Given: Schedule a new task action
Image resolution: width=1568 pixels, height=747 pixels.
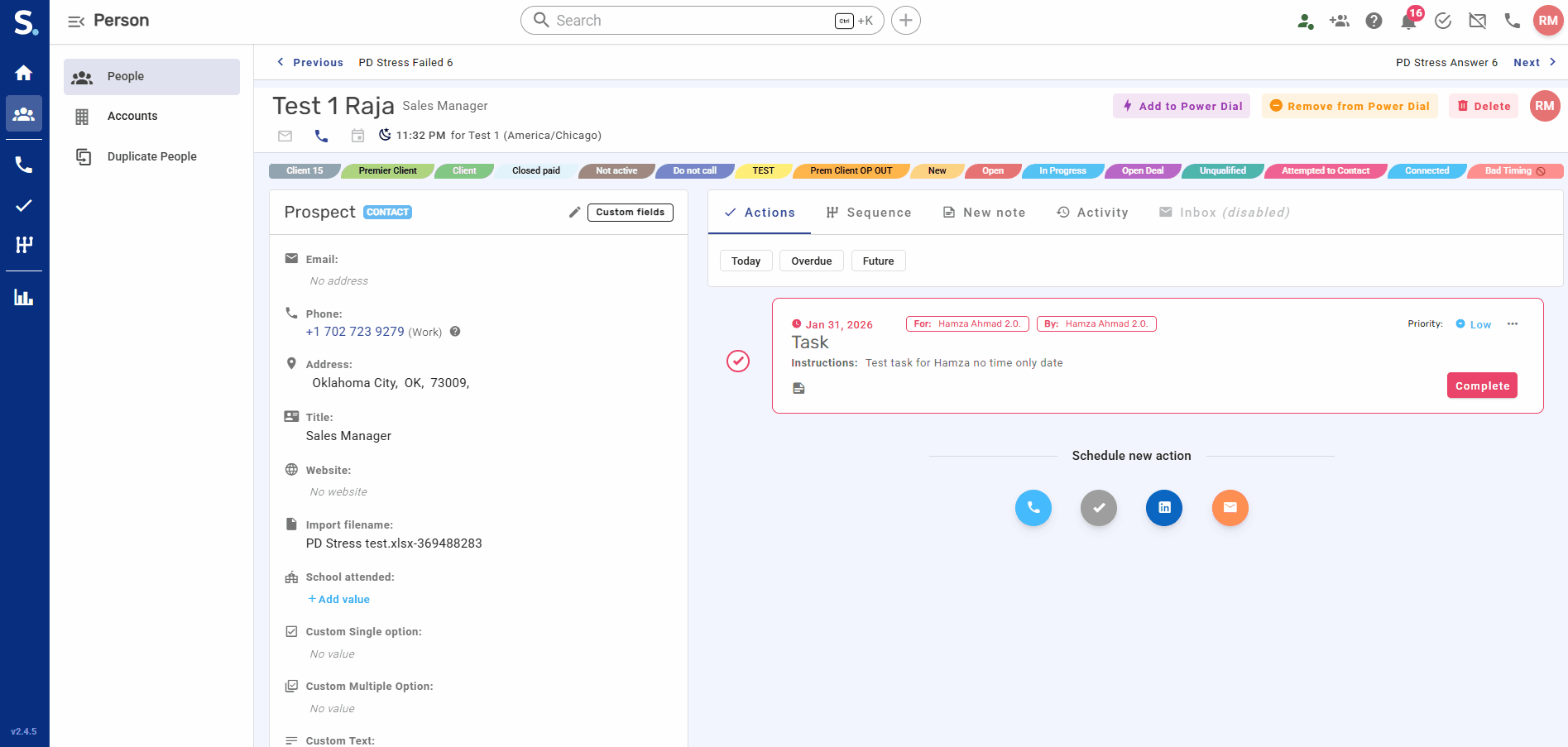Looking at the screenshot, I should [1099, 508].
